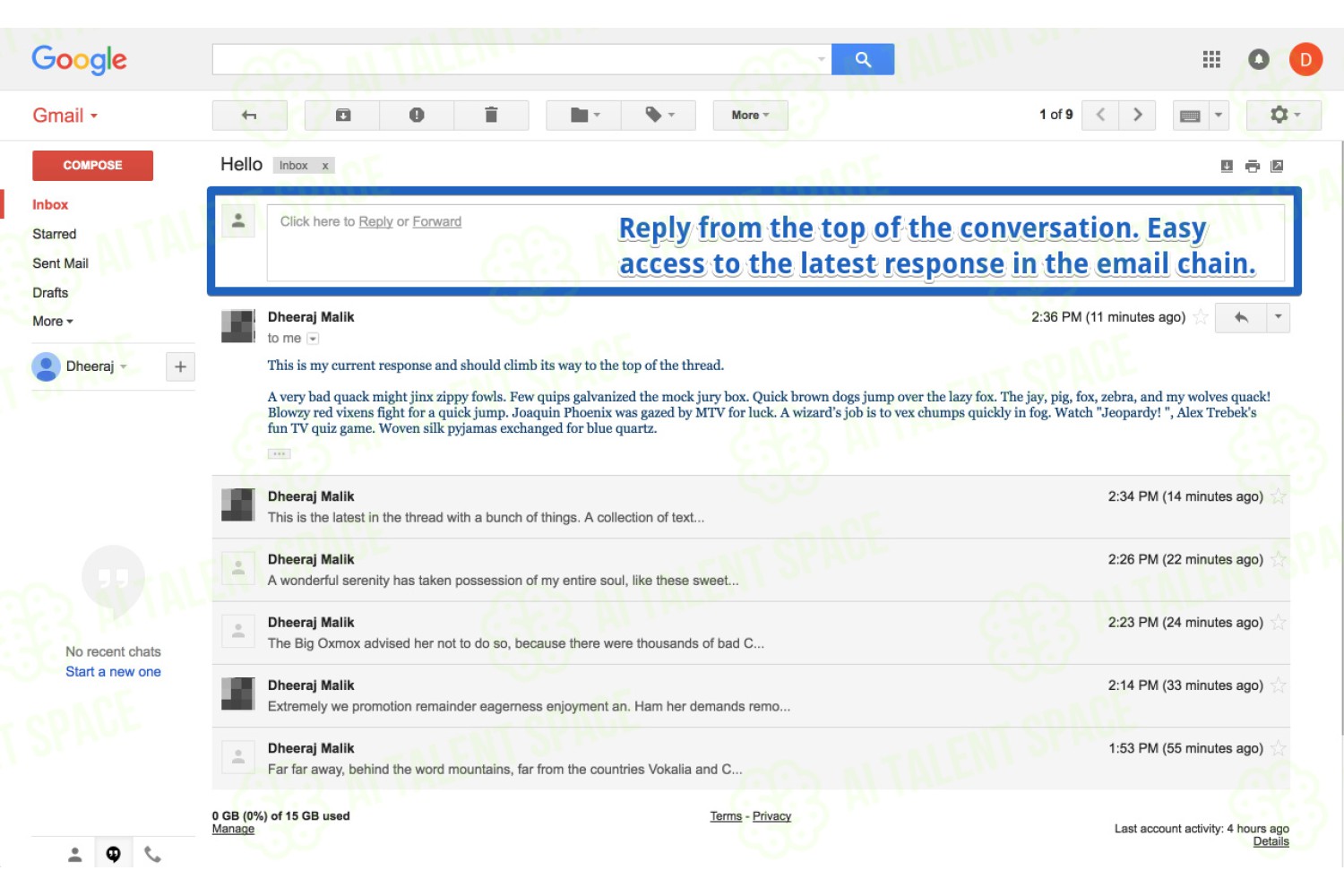Star the 2:23 PM message
1344x896 pixels.
(1279, 623)
